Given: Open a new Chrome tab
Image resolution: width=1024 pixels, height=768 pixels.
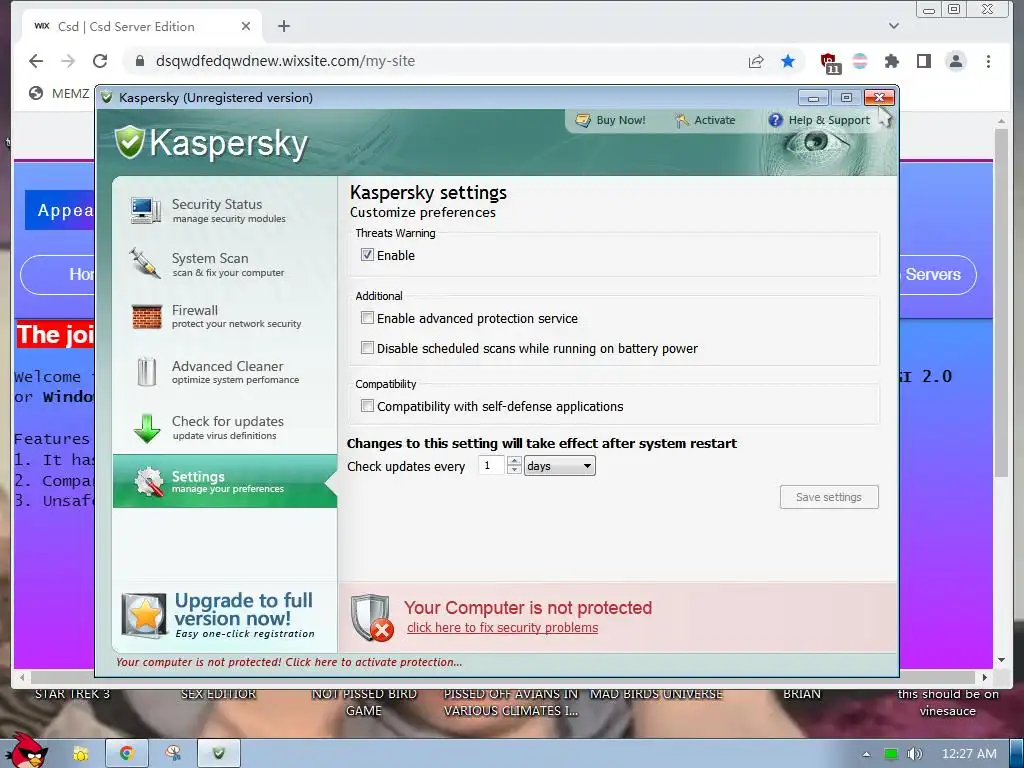Looking at the screenshot, I should 283,26.
